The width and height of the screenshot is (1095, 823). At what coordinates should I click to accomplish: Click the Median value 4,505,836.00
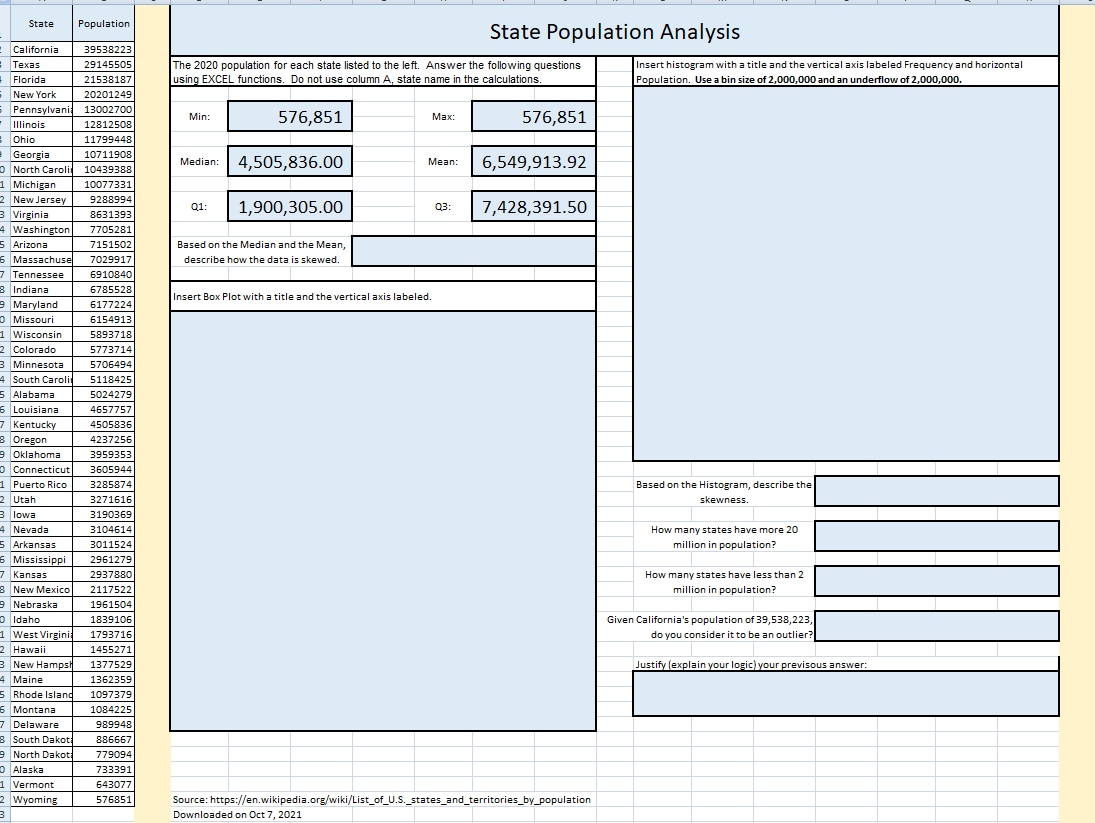tap(290, 162)
